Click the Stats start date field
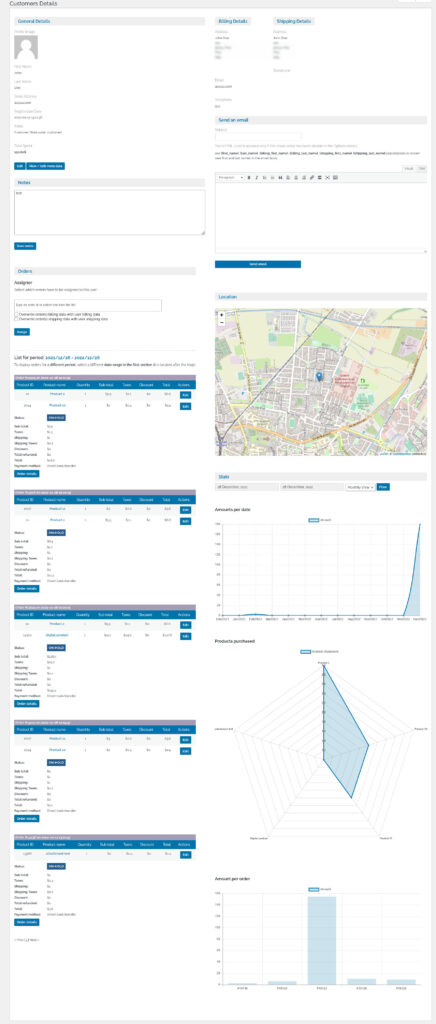 246,487
